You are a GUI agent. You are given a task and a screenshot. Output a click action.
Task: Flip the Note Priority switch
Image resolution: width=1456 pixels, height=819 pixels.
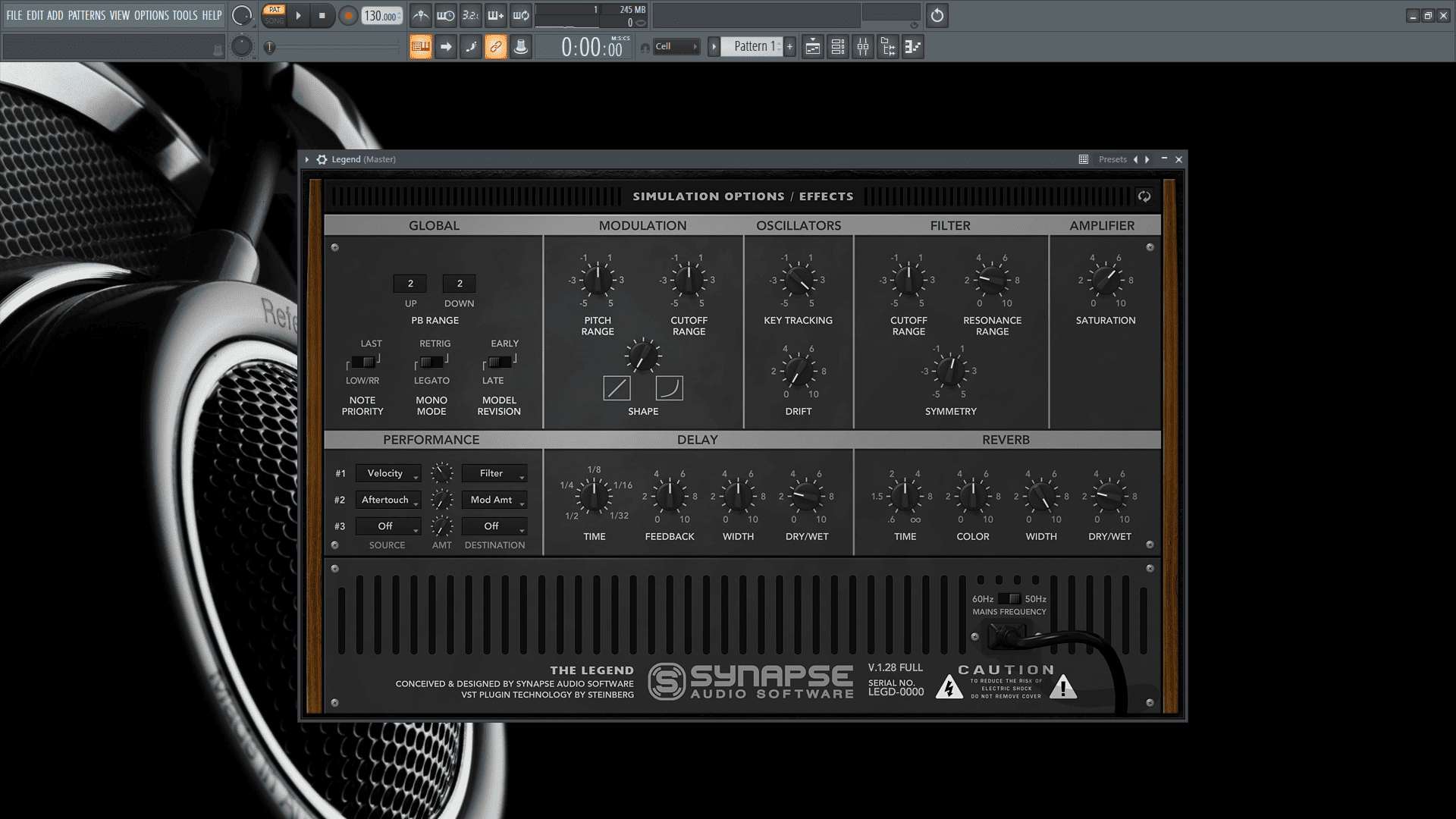pos(363,362)
